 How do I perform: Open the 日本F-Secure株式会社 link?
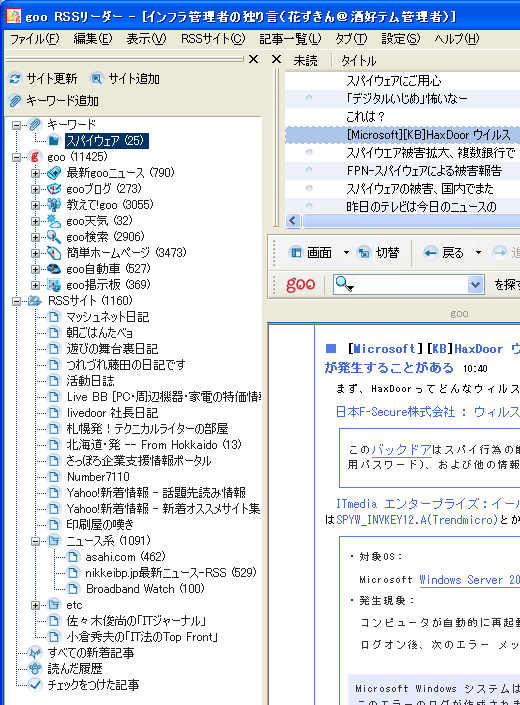point(427,412)
